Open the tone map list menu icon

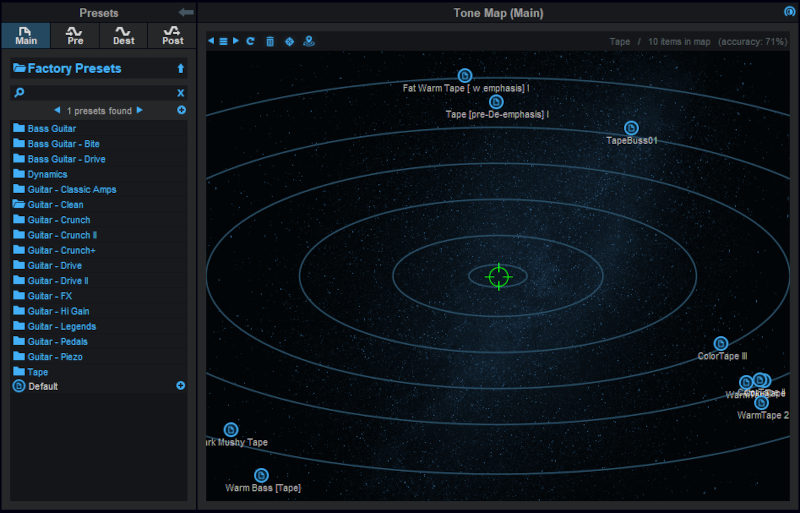pyautogui.click(x=223, y=41)
